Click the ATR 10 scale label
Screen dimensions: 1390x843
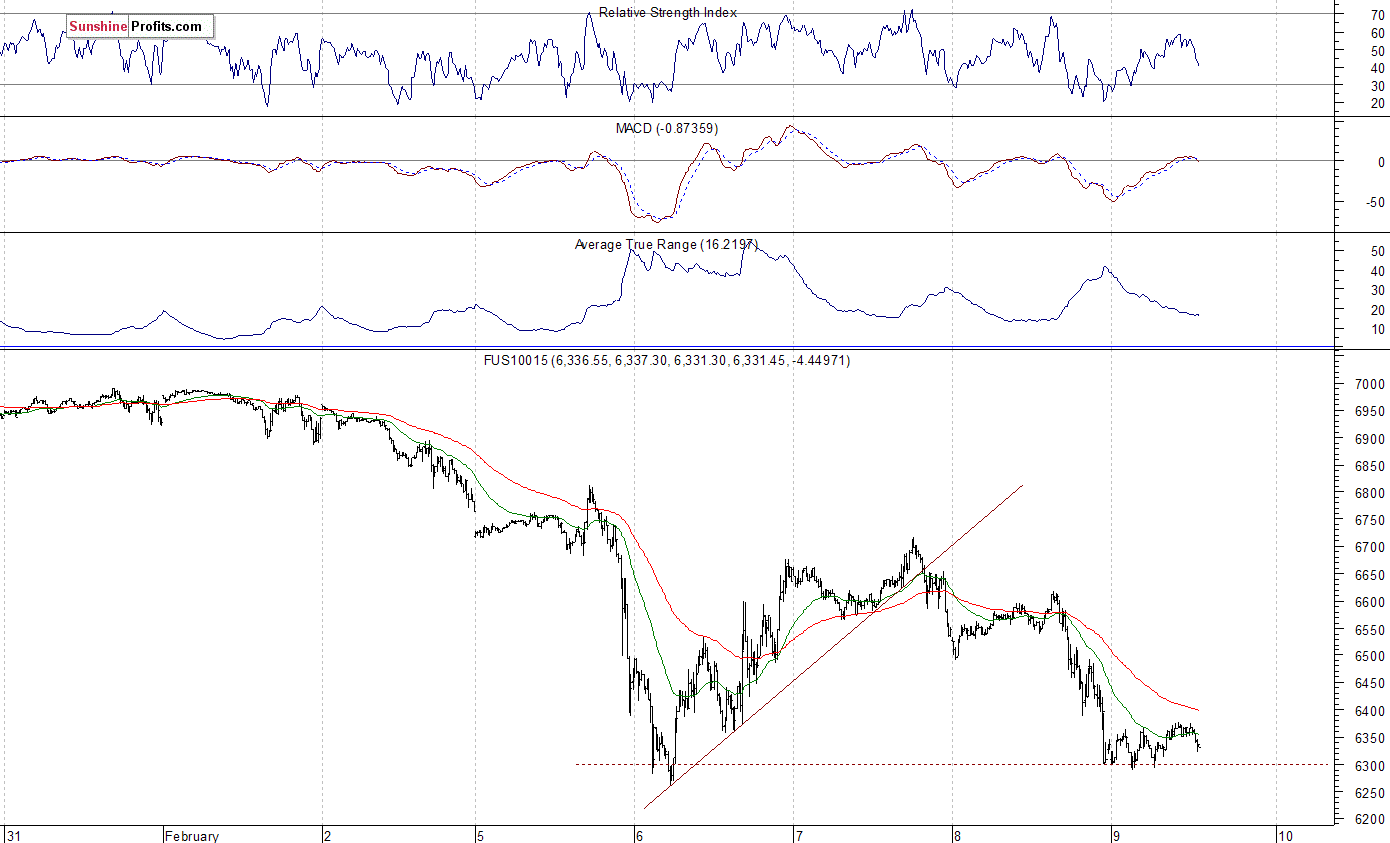(x=1377, y=330)
